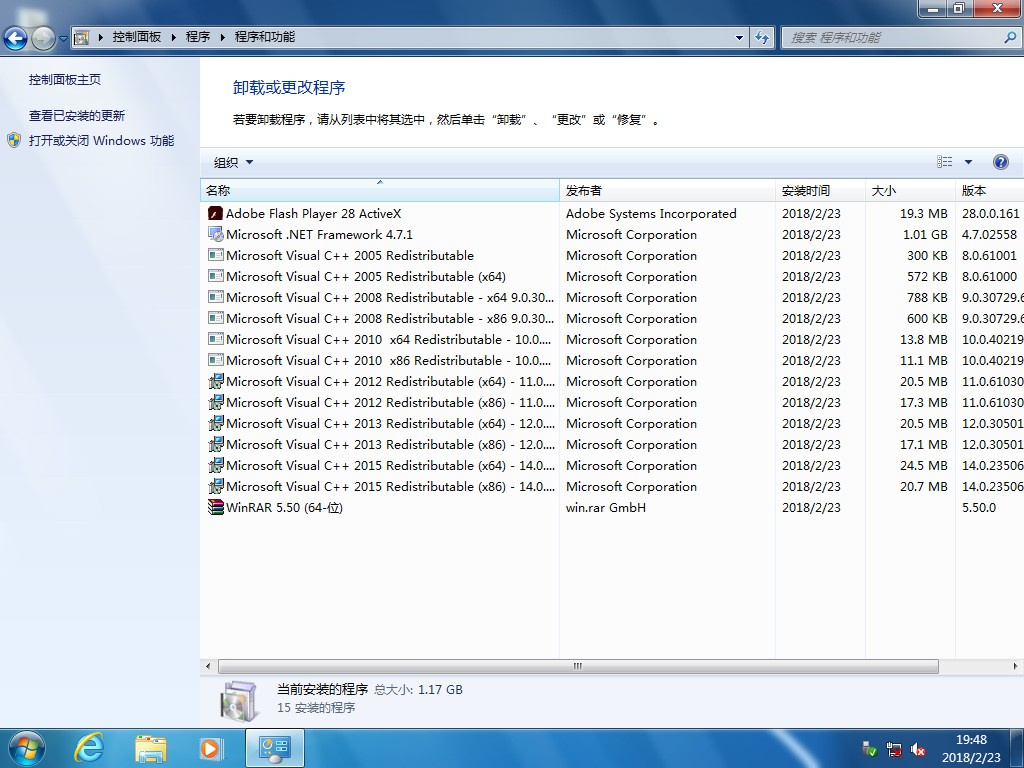Click installed programs icon in details pane

[239, 701]
